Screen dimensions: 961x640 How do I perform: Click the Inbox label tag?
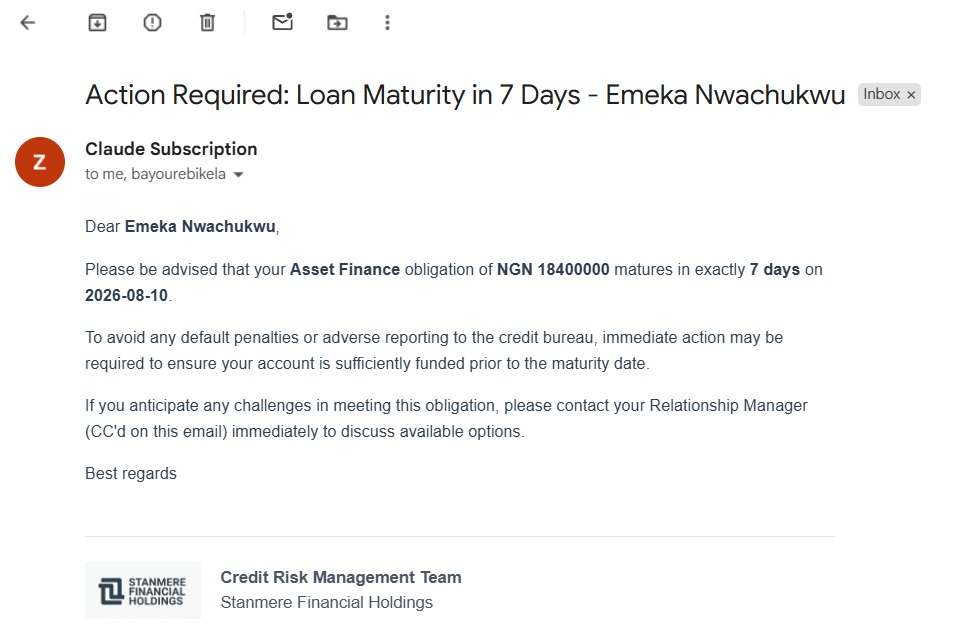881,94
